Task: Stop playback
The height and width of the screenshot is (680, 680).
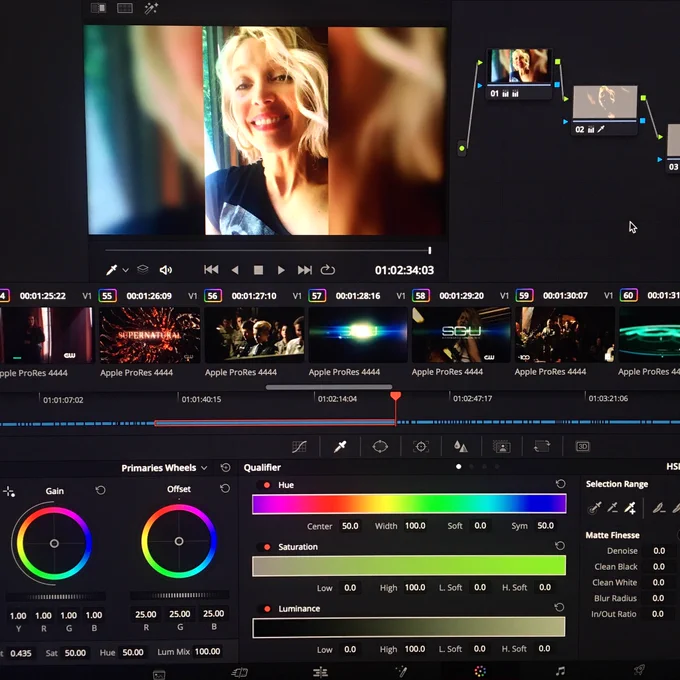Action: (x=258, y=270)
